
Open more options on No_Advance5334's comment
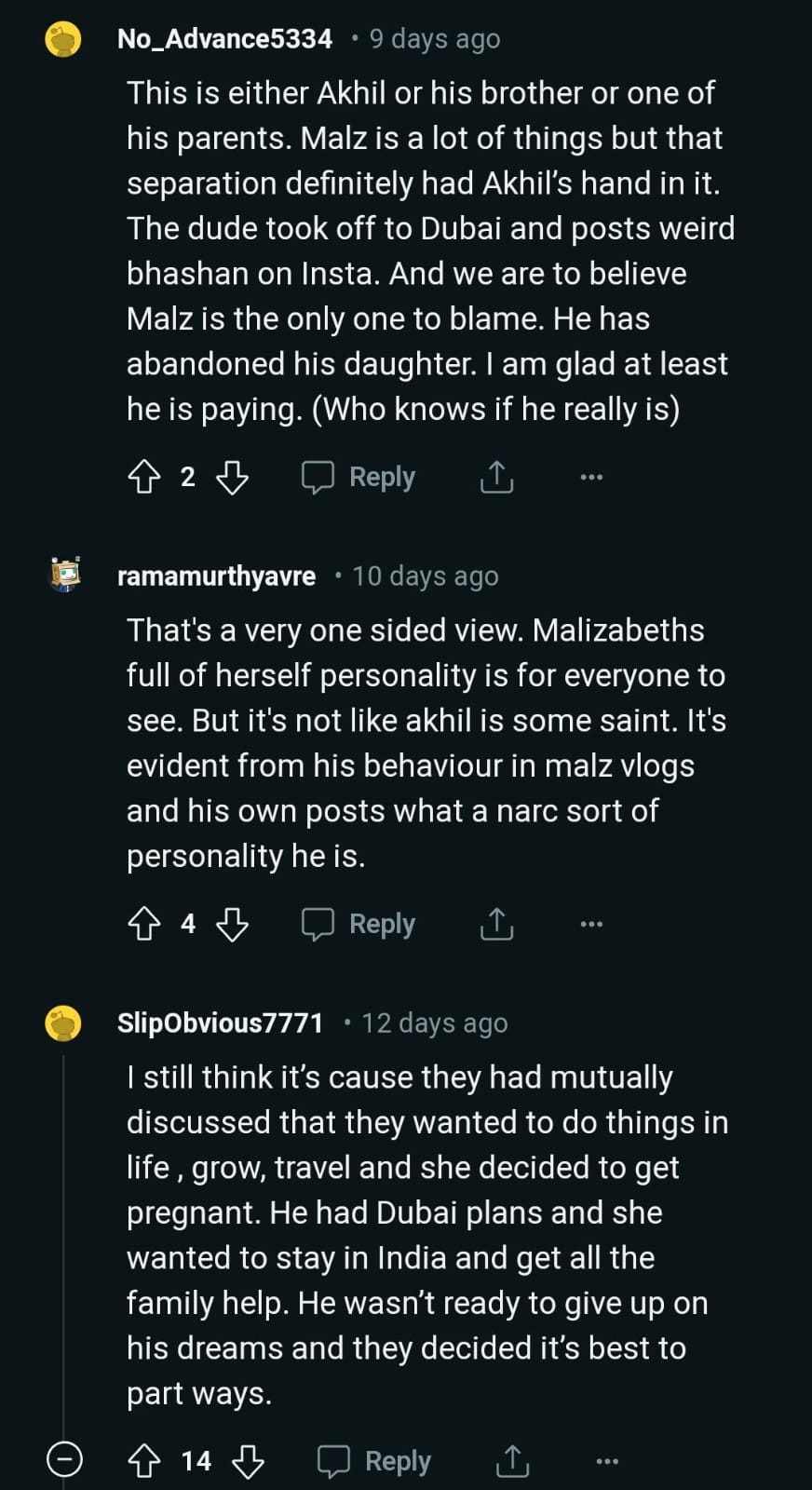(591, 478)
